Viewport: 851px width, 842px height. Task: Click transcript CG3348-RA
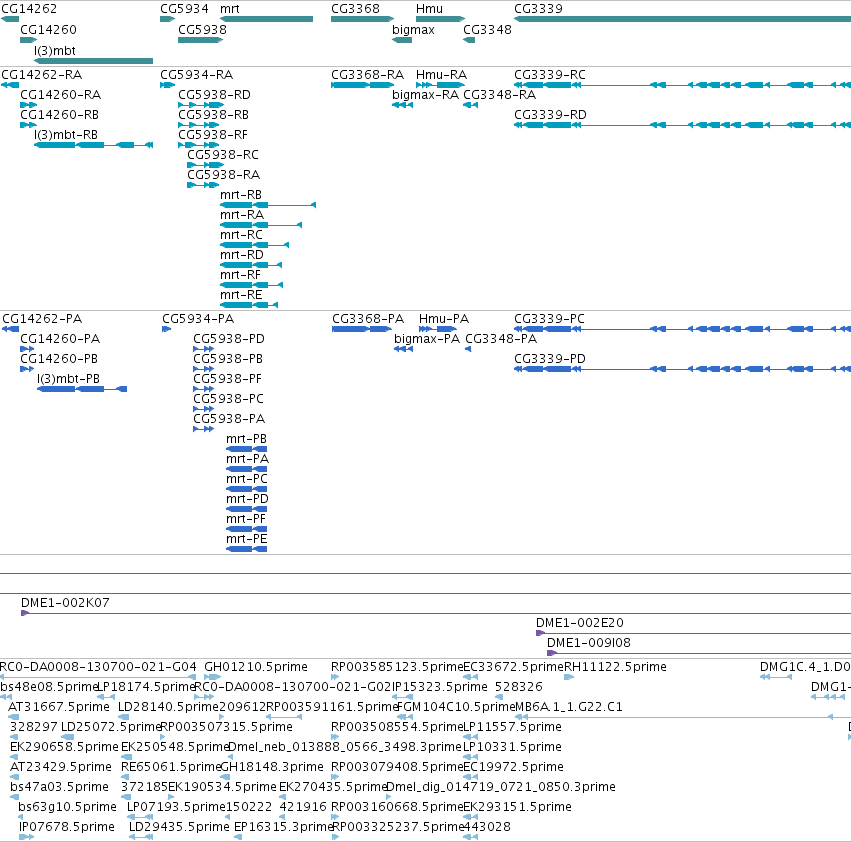(x=471, y=105)
